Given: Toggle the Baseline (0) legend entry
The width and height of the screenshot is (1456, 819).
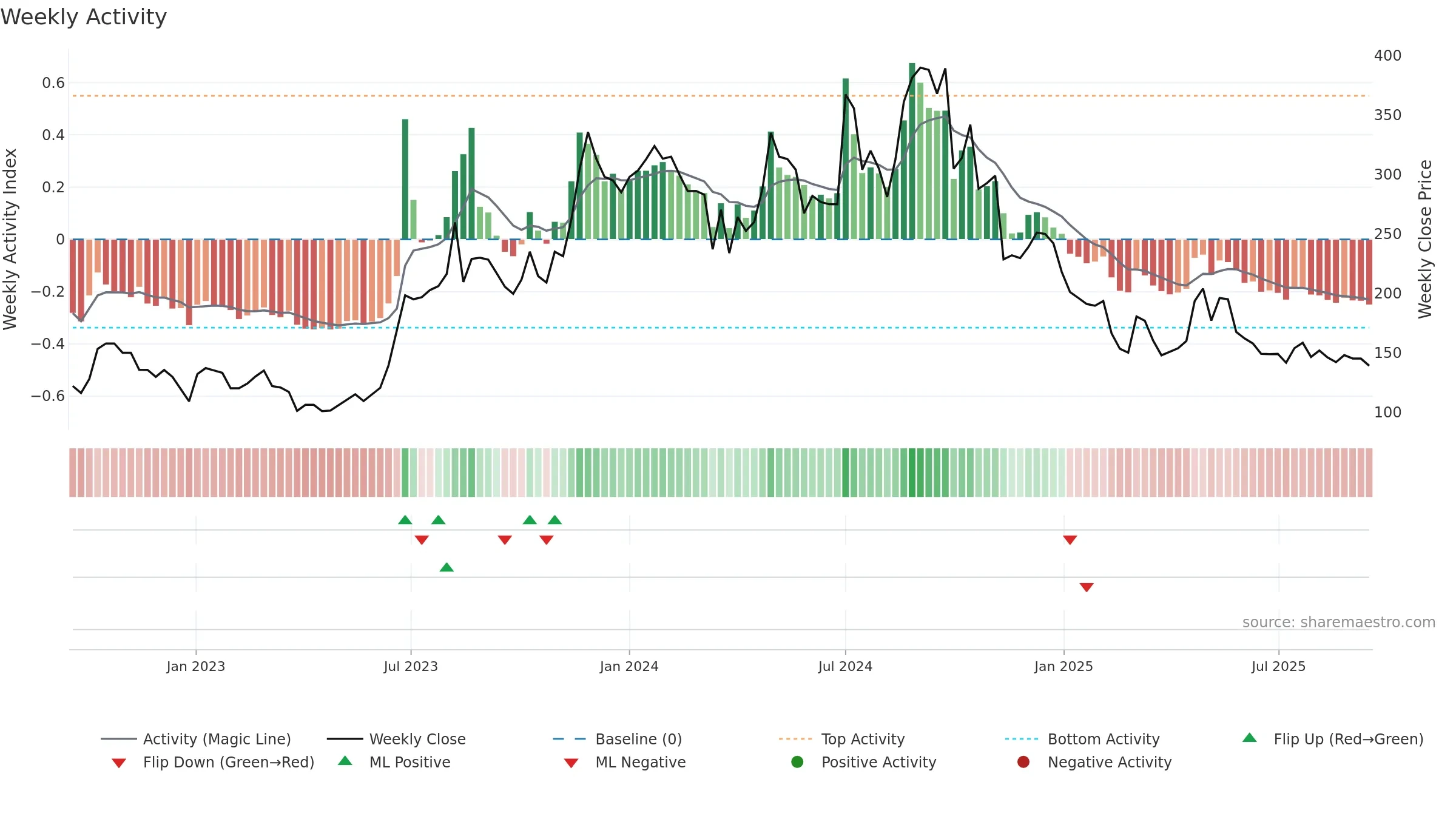Looking at the screenshot, I should point(618,739).
